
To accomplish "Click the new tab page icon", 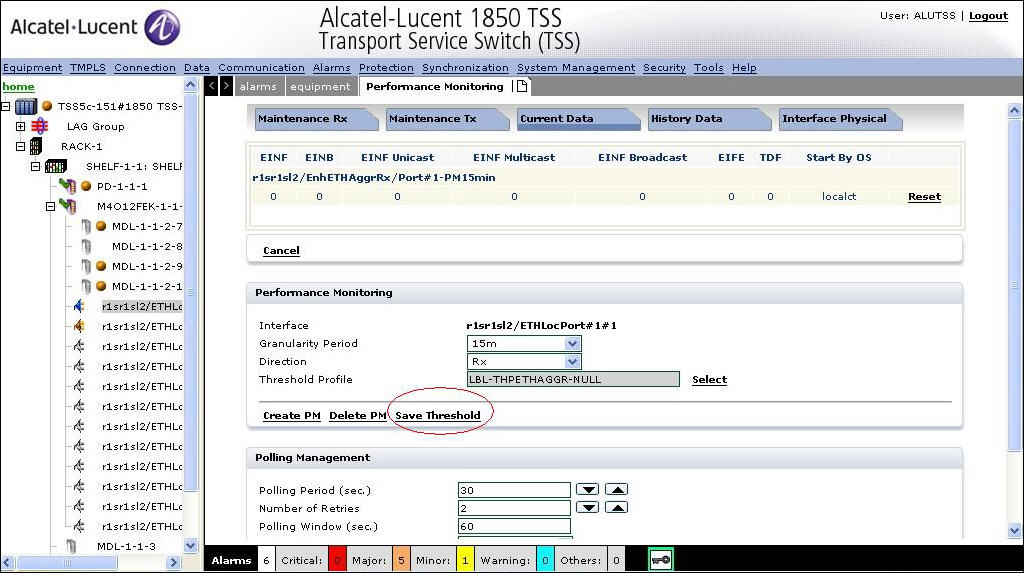I will pyautogui.click(x=522, y=86).
